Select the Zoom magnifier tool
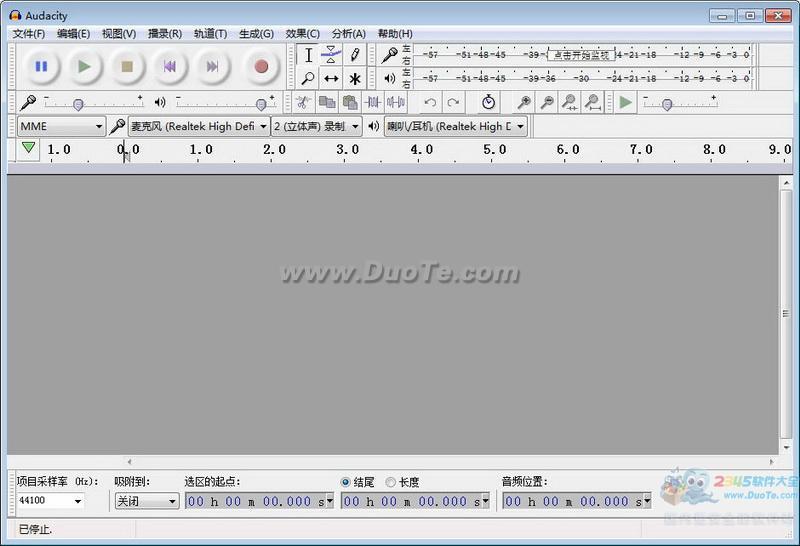 pyautogui.click(x=308, y=79)
